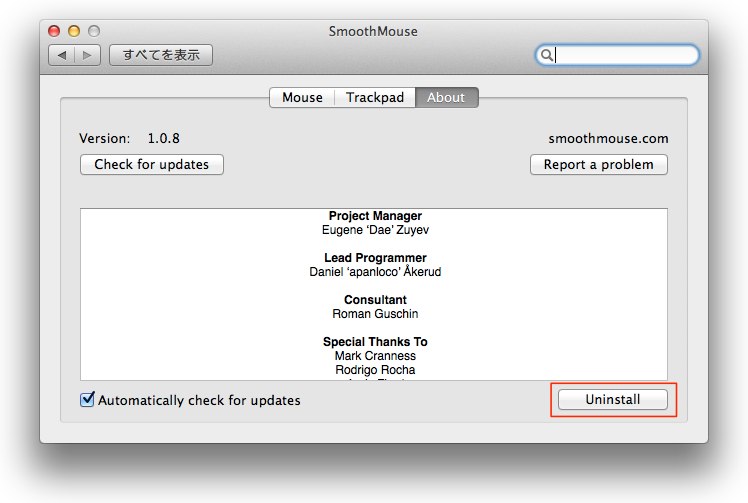Switch to the Trackpad tab
748x503 pixels.
[x=375, y=97]
